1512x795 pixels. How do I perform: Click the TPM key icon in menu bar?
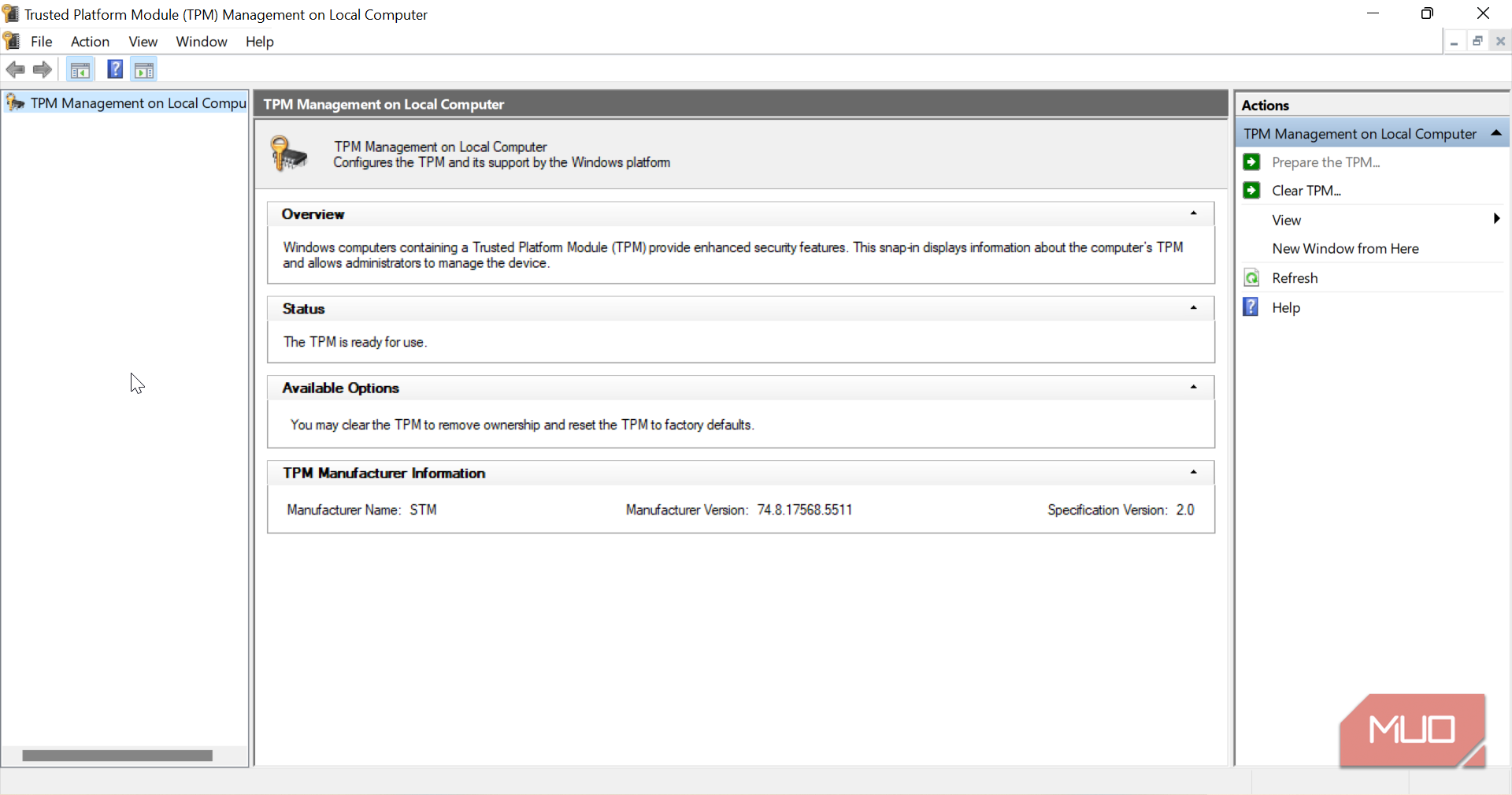[x=12, y=41]
